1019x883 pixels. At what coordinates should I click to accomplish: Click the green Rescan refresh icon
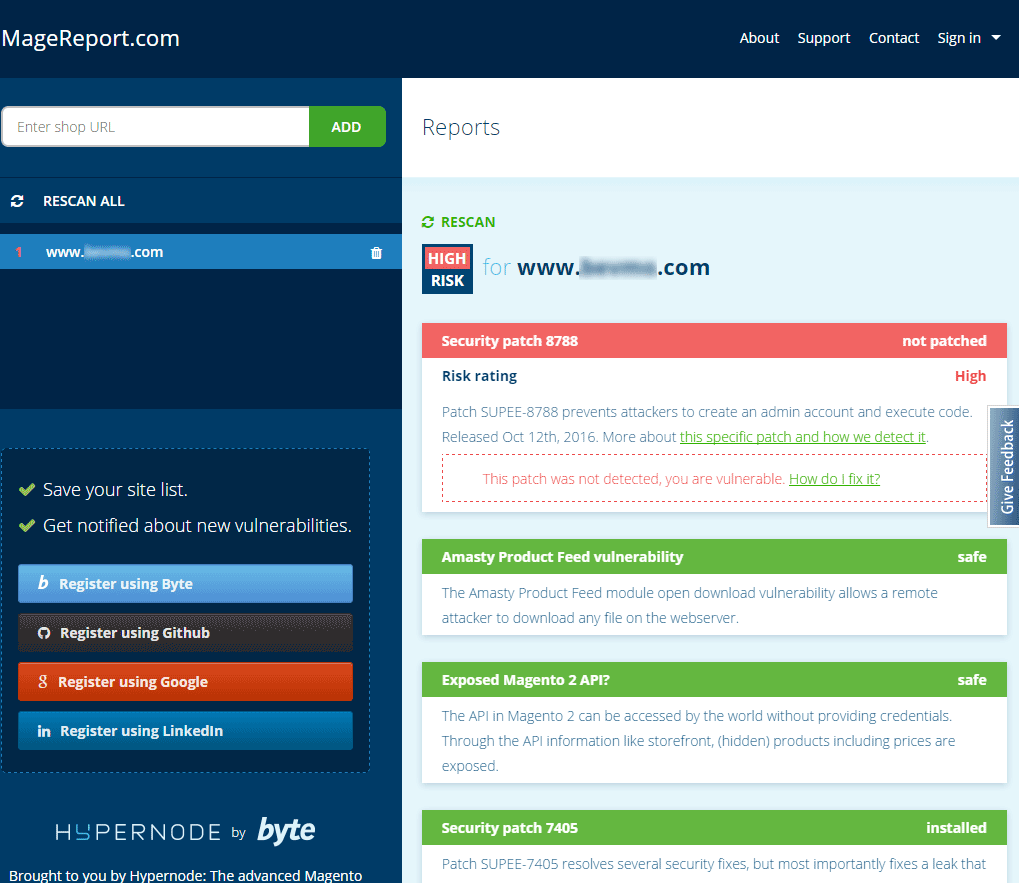pos(428,222)
